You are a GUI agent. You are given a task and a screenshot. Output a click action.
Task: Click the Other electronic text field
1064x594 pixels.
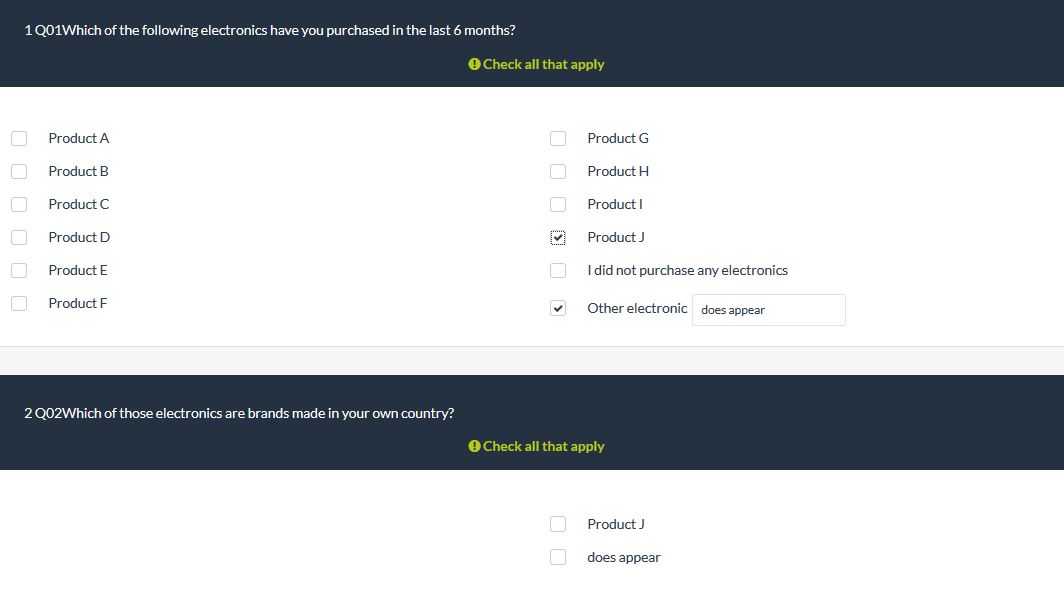point(769,310)
